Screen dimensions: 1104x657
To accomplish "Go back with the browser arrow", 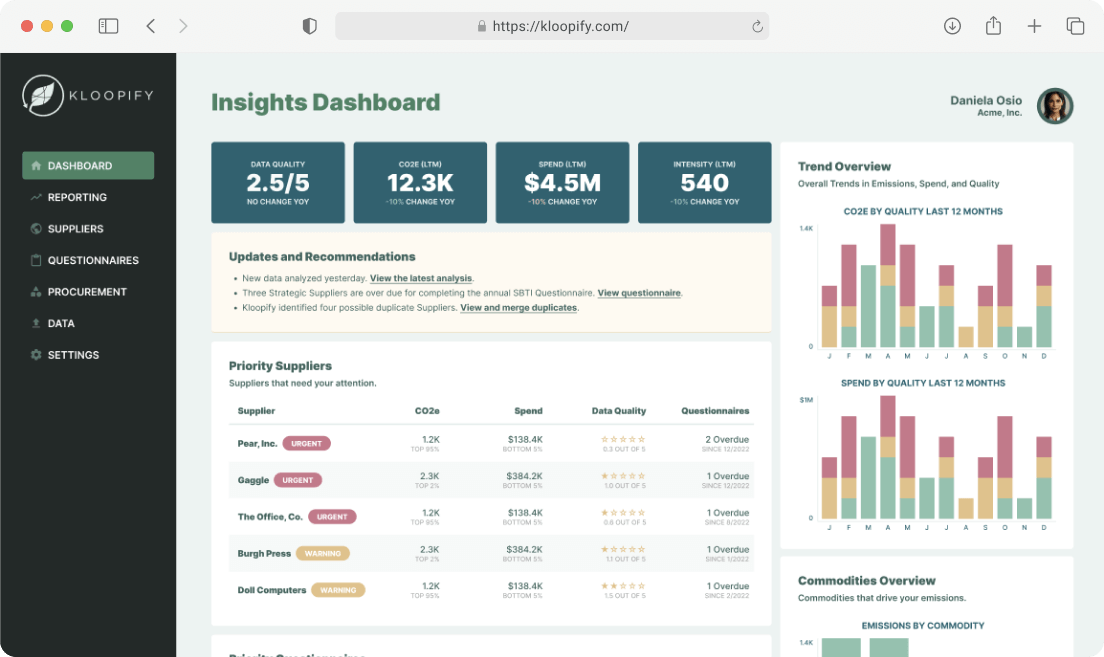I will click(x=151, y=26).
